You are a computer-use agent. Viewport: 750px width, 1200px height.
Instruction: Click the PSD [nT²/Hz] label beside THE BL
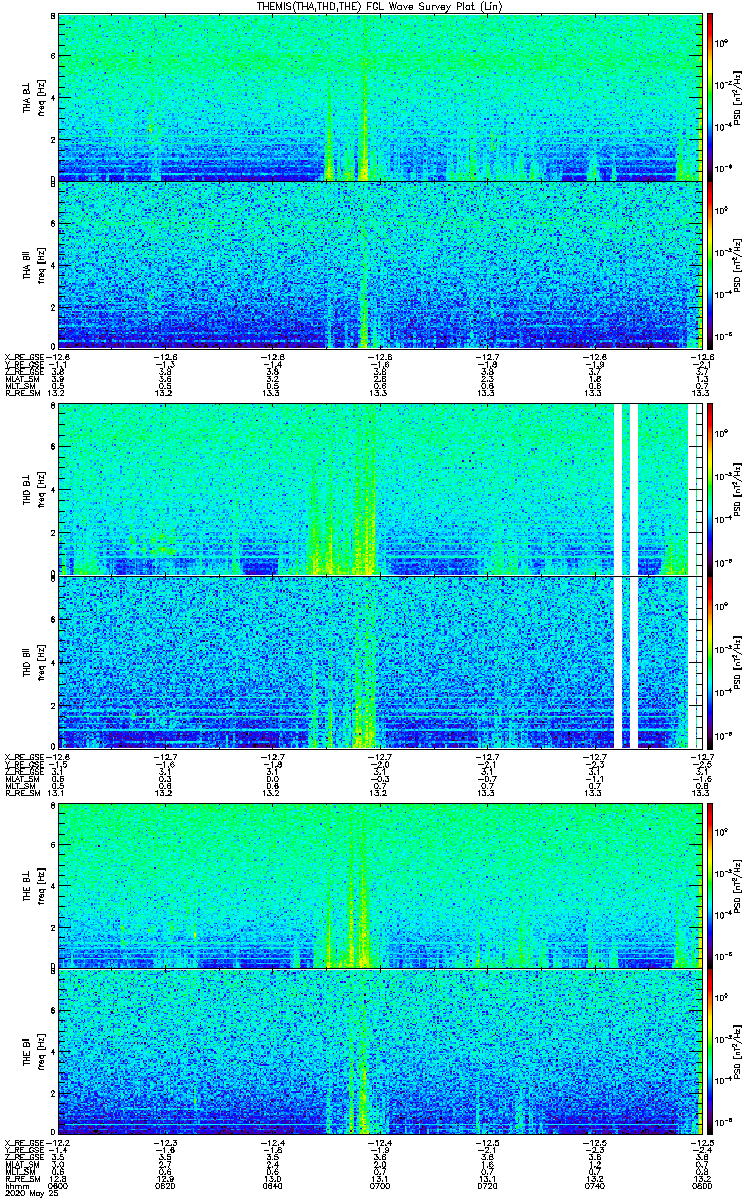pos(736,885)
